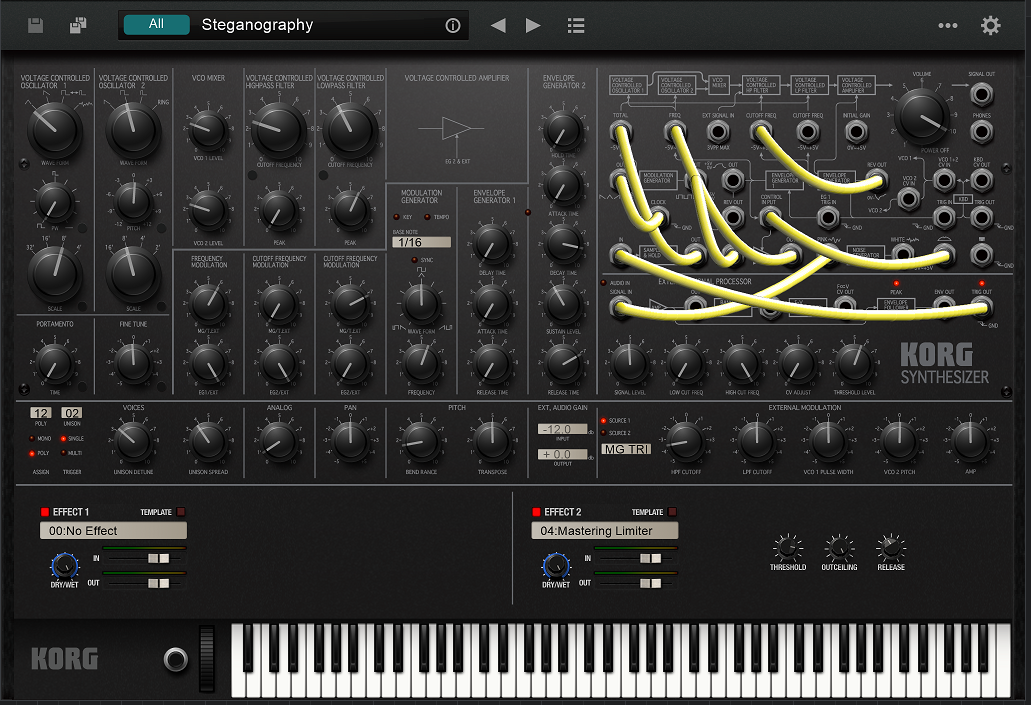Toggle external modulation SOURCE 1

pyautogui.click(x=604, y=421)
